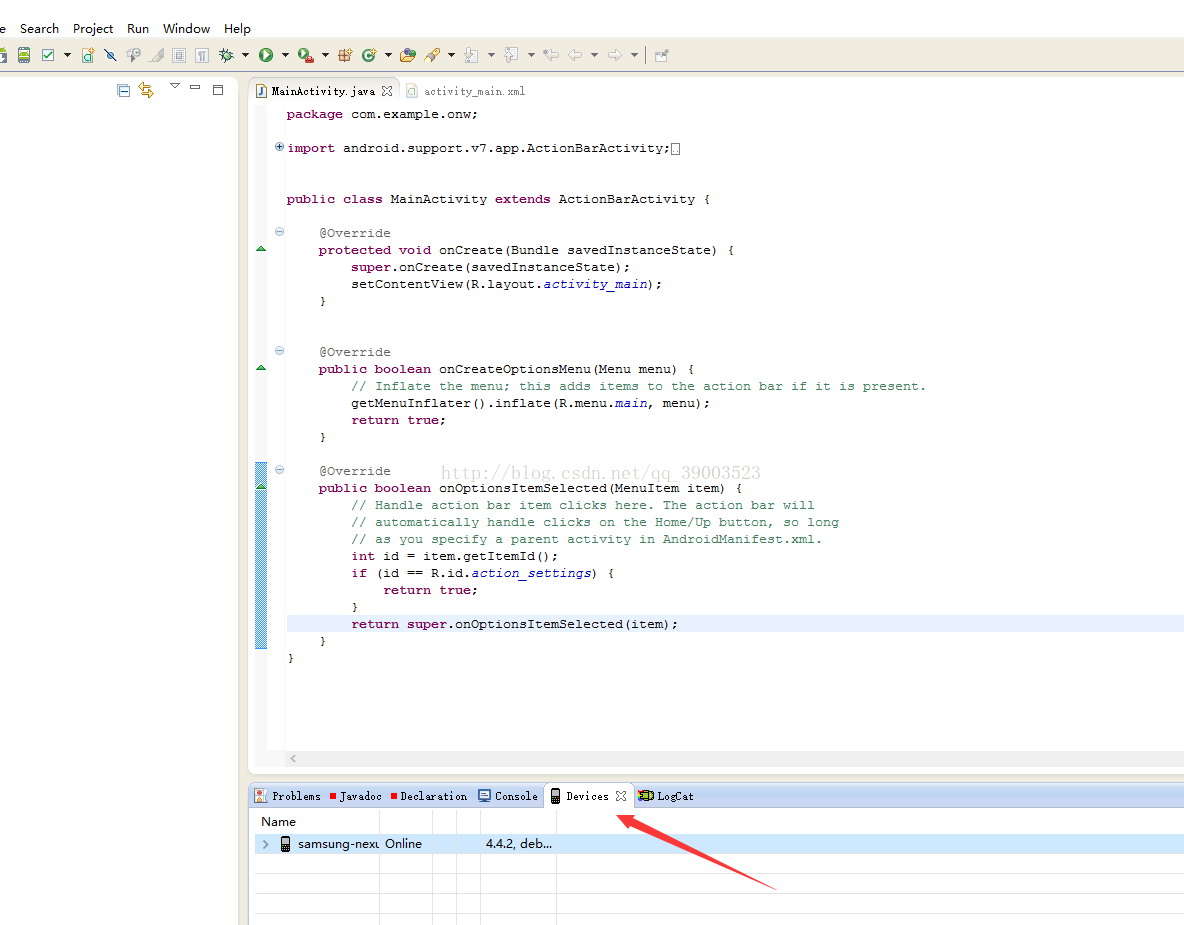This screenshot has height=925, width=1184.
Task: Toggle Pin Editor in the toolbar
Action: pos(661,55)
